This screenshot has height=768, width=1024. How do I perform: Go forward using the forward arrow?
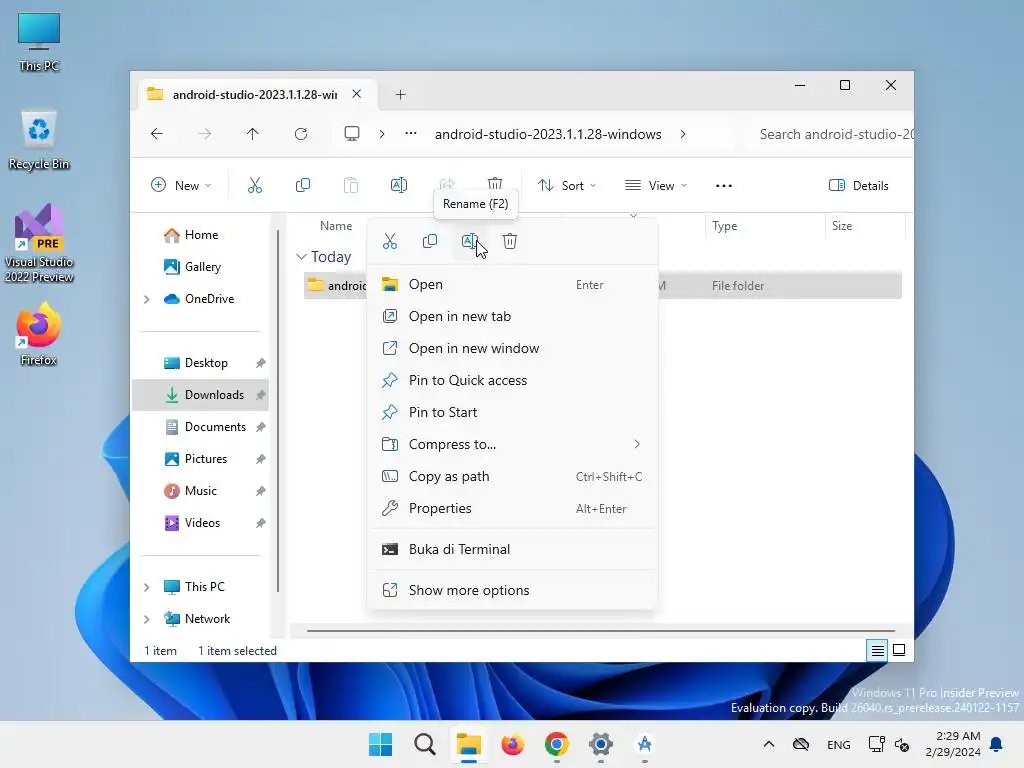pos(204,134)
